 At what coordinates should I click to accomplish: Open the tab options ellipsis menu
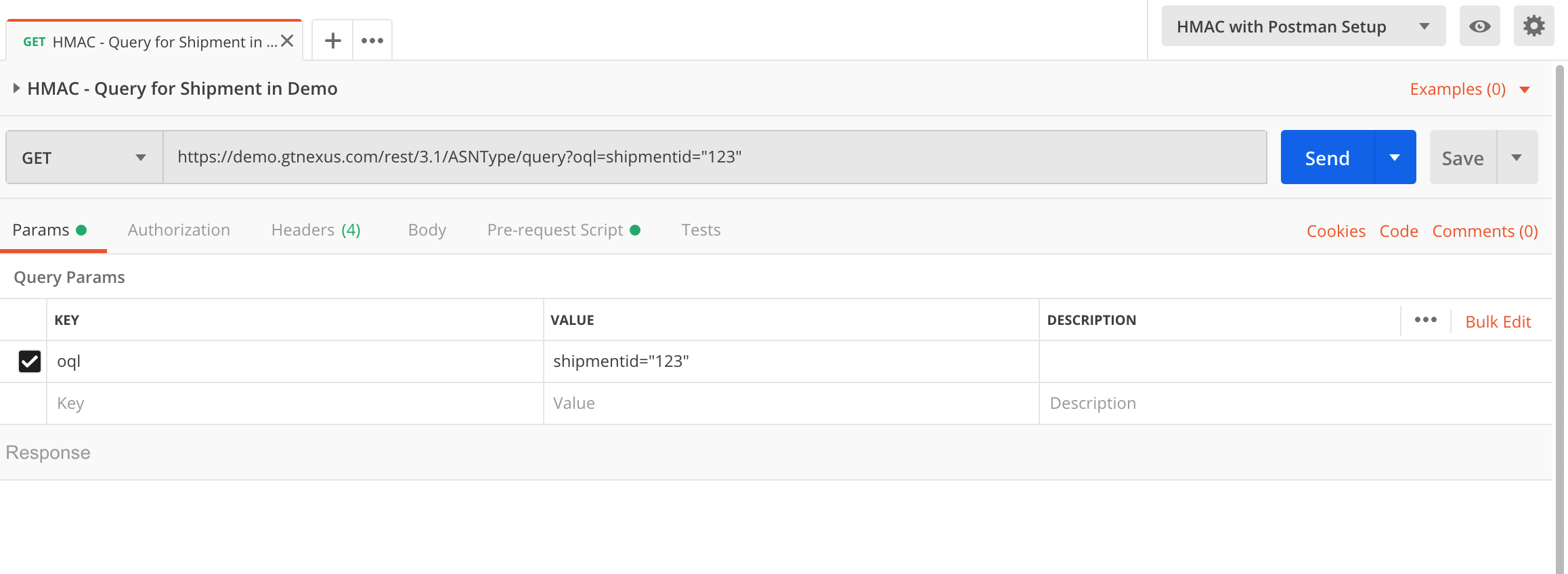point(372,40)
